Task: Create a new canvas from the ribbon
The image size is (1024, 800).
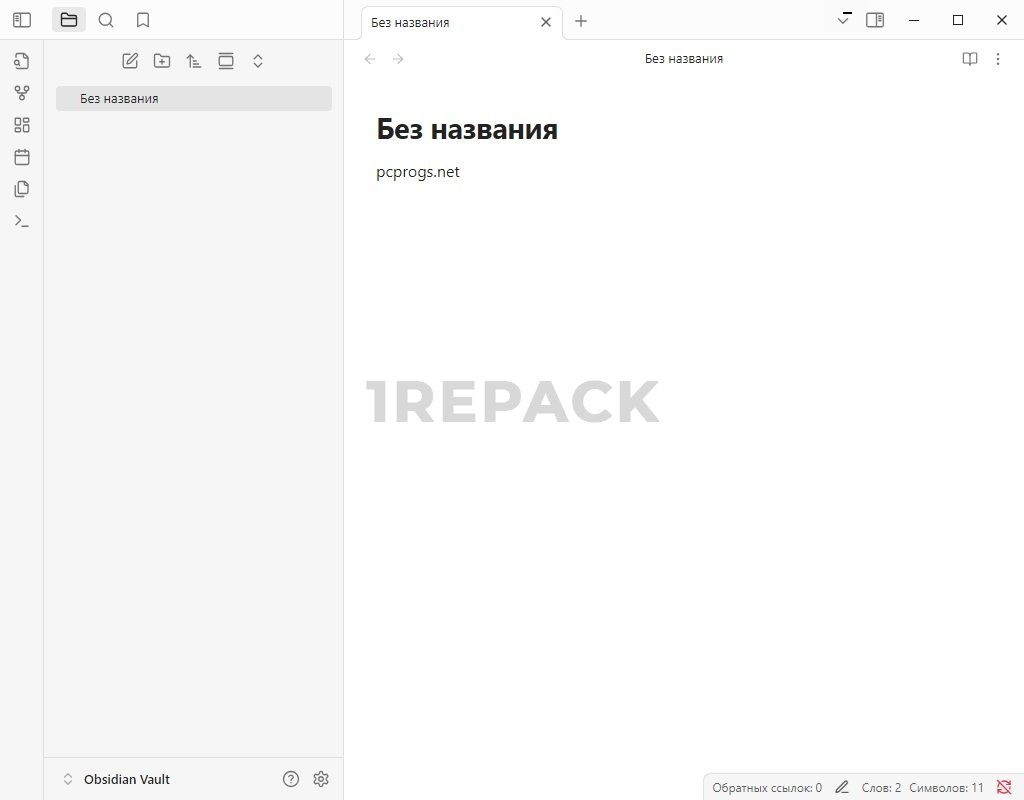Action: tap(22, 125)
